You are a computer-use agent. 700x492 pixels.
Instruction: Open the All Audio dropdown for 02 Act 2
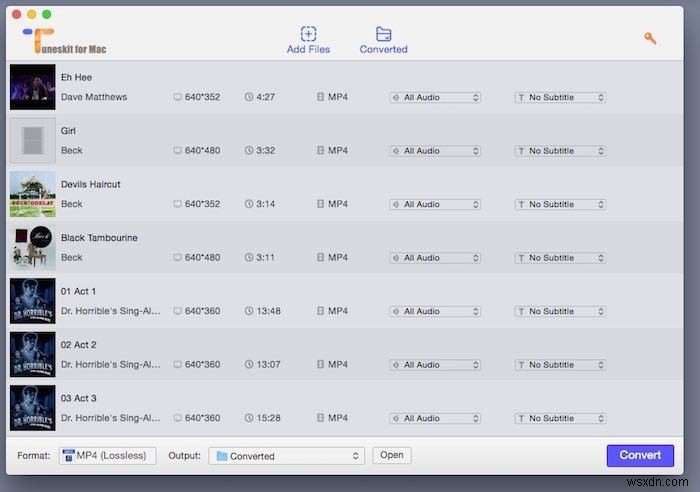[435, 365]
